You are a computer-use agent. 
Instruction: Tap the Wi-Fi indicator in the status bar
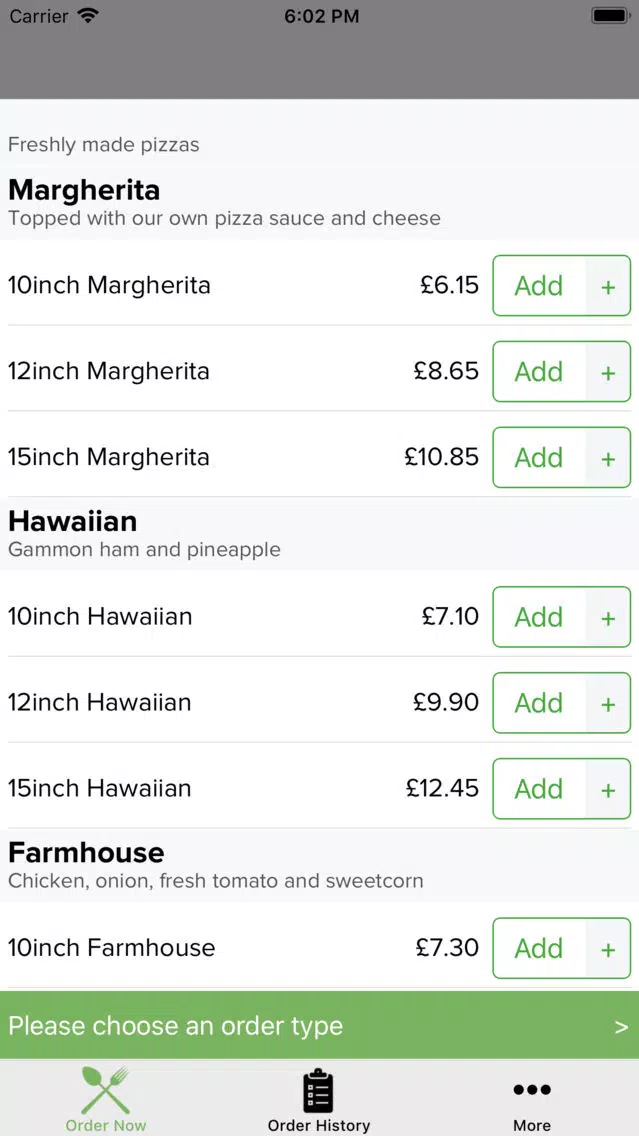click(x=88, y=16)
